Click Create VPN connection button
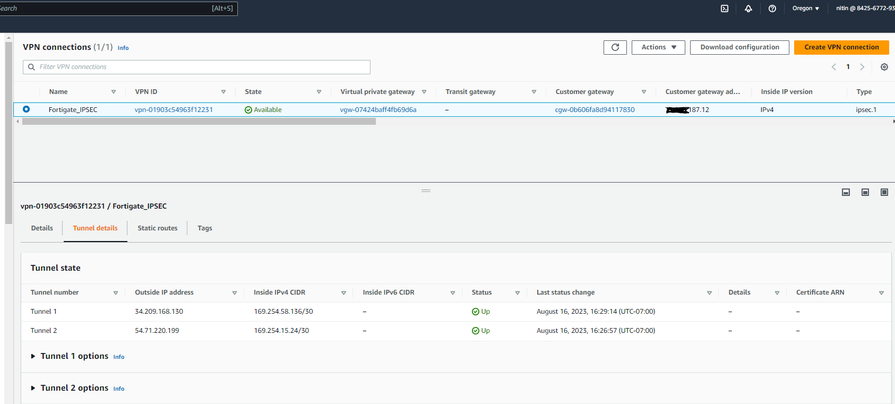 (841, 47)
